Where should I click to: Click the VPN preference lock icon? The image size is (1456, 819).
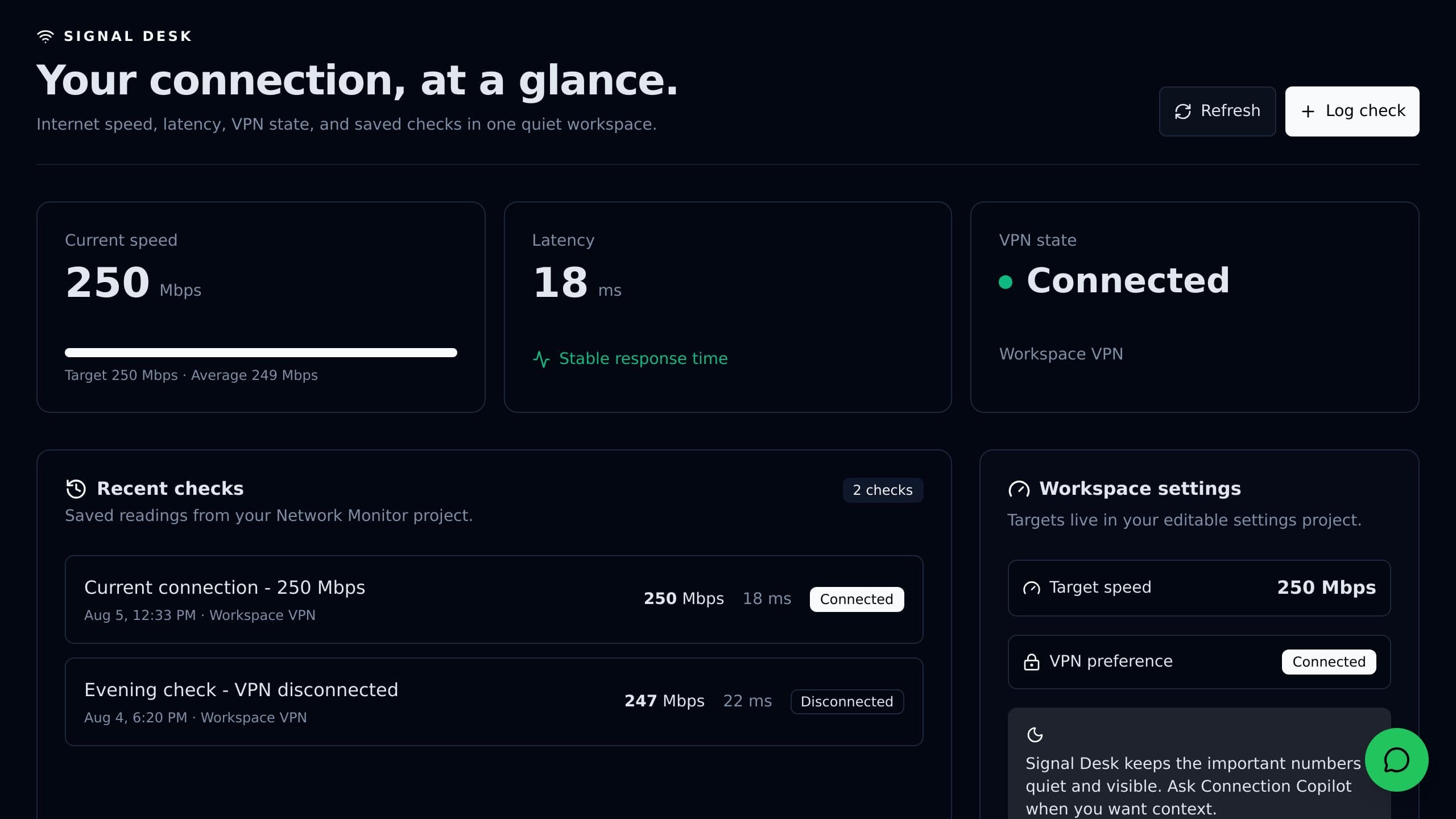pos(1031,661)
